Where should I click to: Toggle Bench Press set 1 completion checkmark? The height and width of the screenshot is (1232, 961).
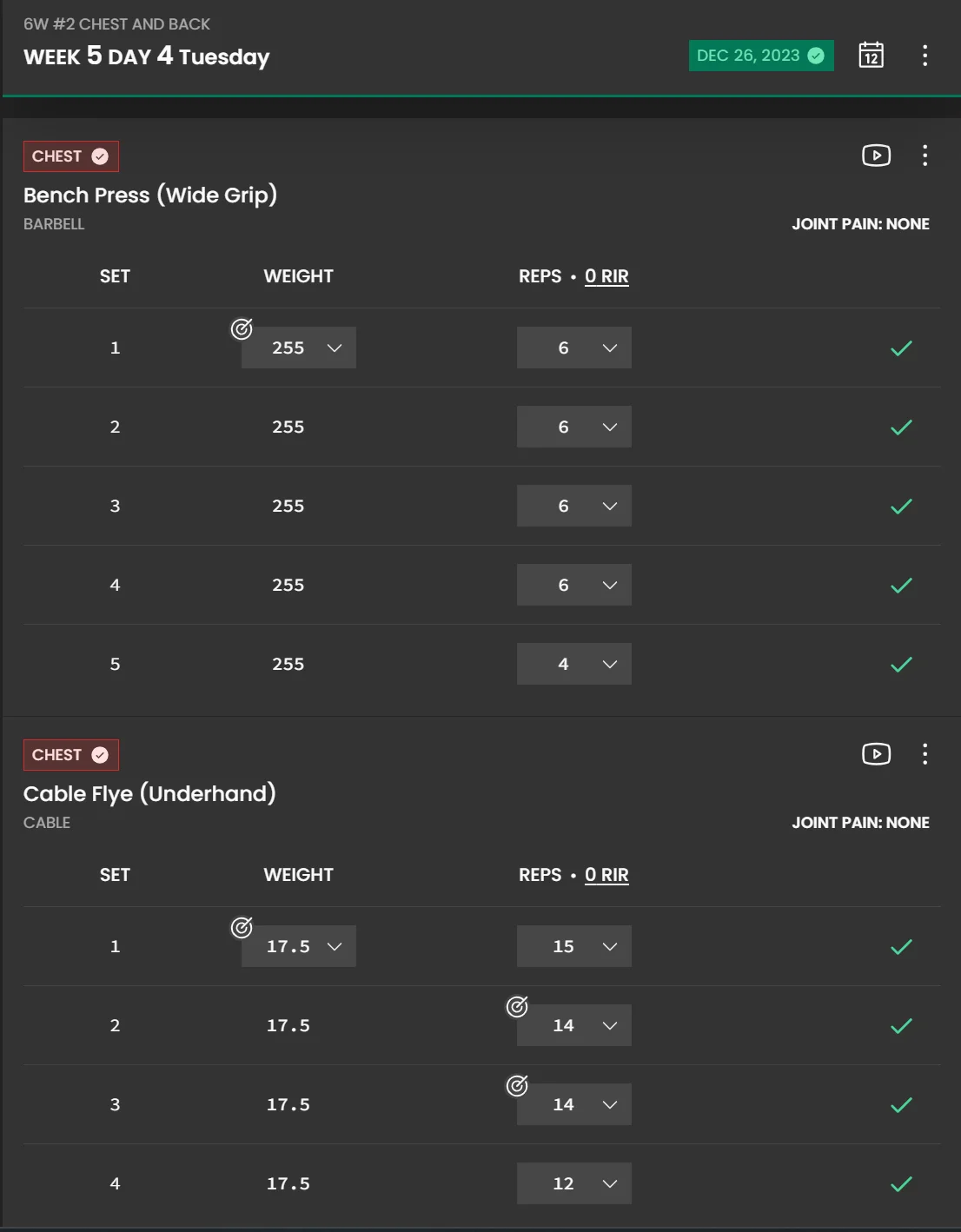(x=901, y=348)
